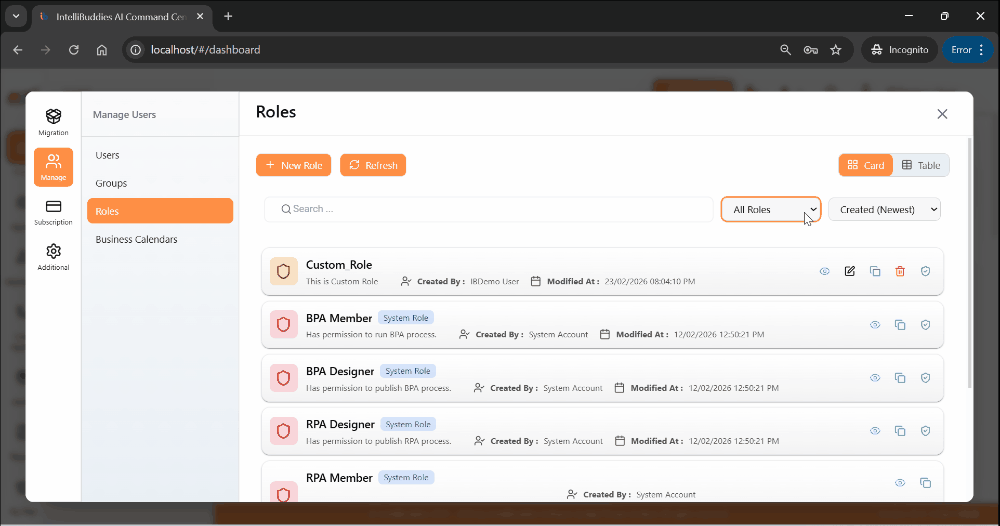Click the New Role button
Screen dimensions: 1000x526
[293, 165]
